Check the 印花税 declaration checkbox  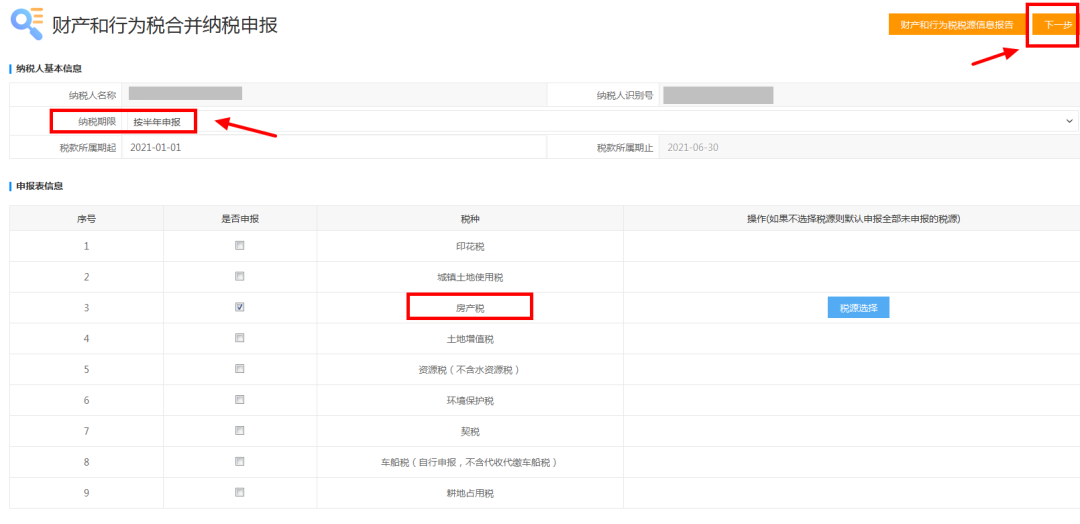(240, 245)
